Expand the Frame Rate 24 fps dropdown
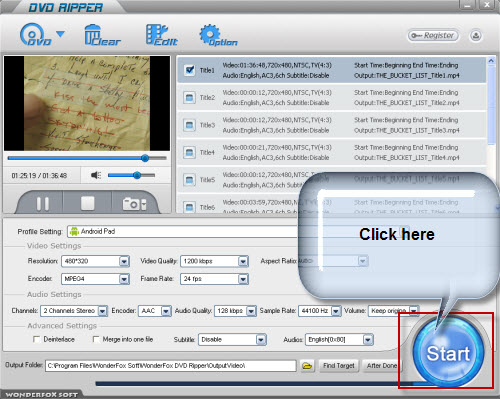Image resolution: width=500 pixels, height=399 pixels. point(243,279)
